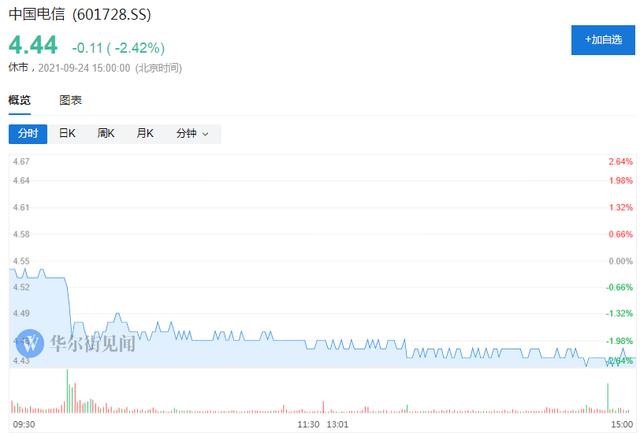The height and width of the screenshot is (433, 640).
Task: Click the change value -0.11 ( -2.42%)
Action: (118, 48)
